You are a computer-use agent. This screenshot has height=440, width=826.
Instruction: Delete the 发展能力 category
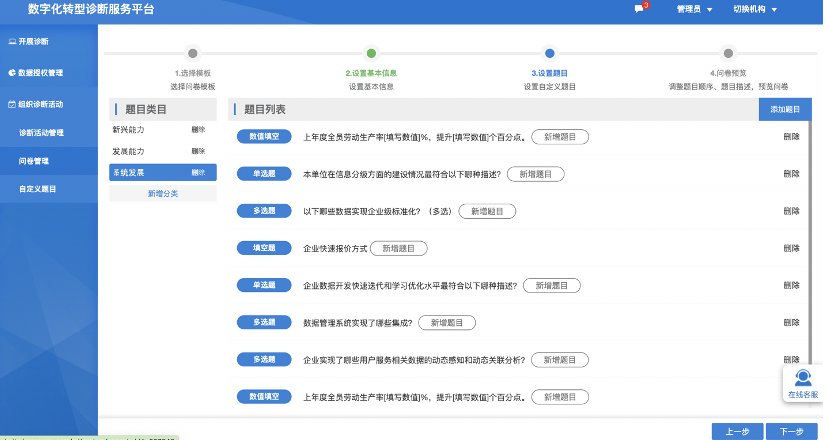click(198, 151)
